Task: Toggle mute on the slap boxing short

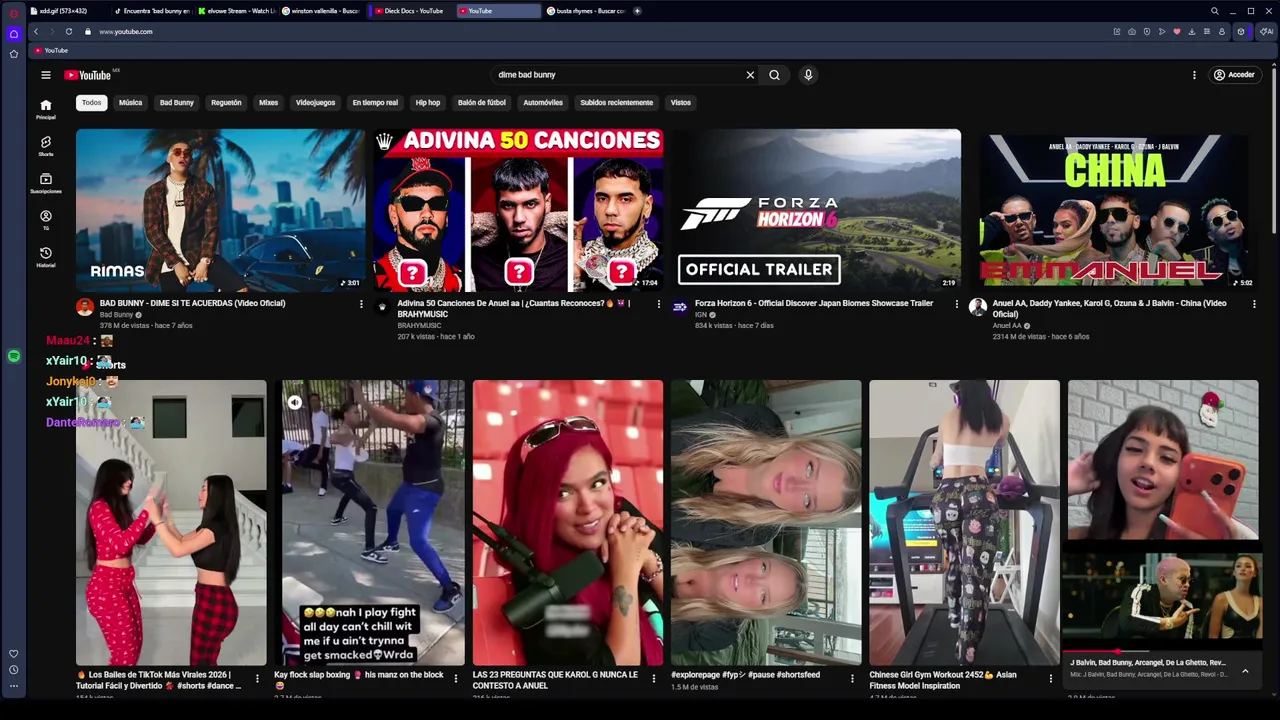Action: (x=294, y=402)
